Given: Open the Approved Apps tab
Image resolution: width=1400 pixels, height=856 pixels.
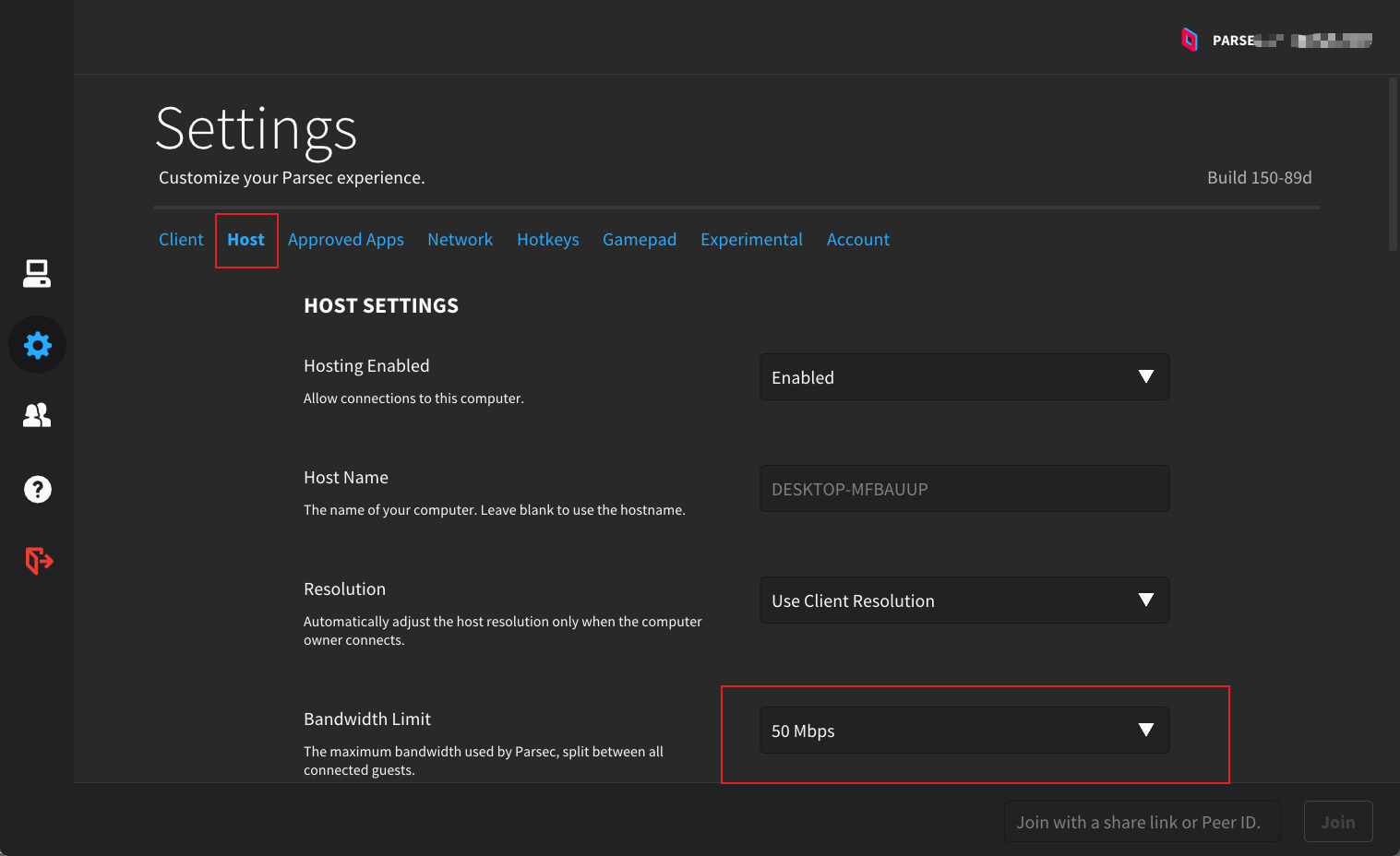Looking at the screenshot, I should (345, 240).
